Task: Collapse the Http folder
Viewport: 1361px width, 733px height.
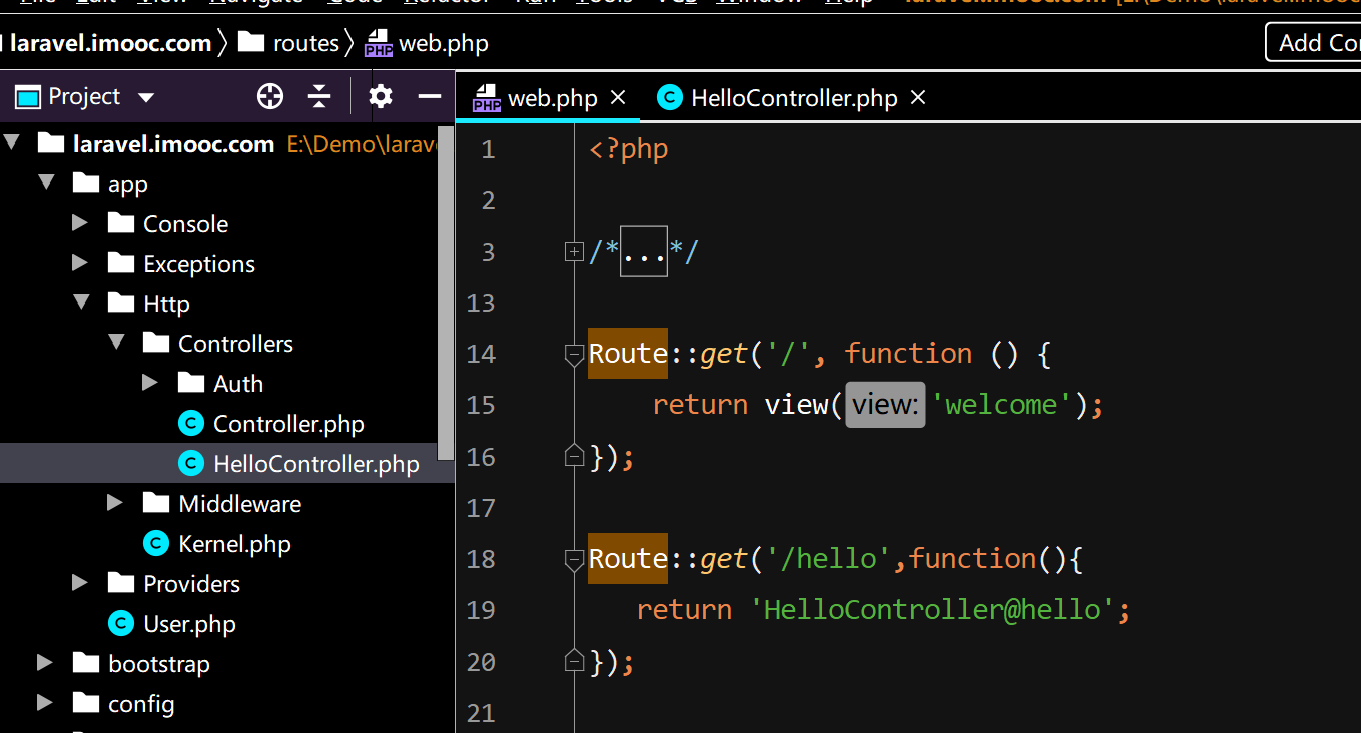Action: [82, 303]
